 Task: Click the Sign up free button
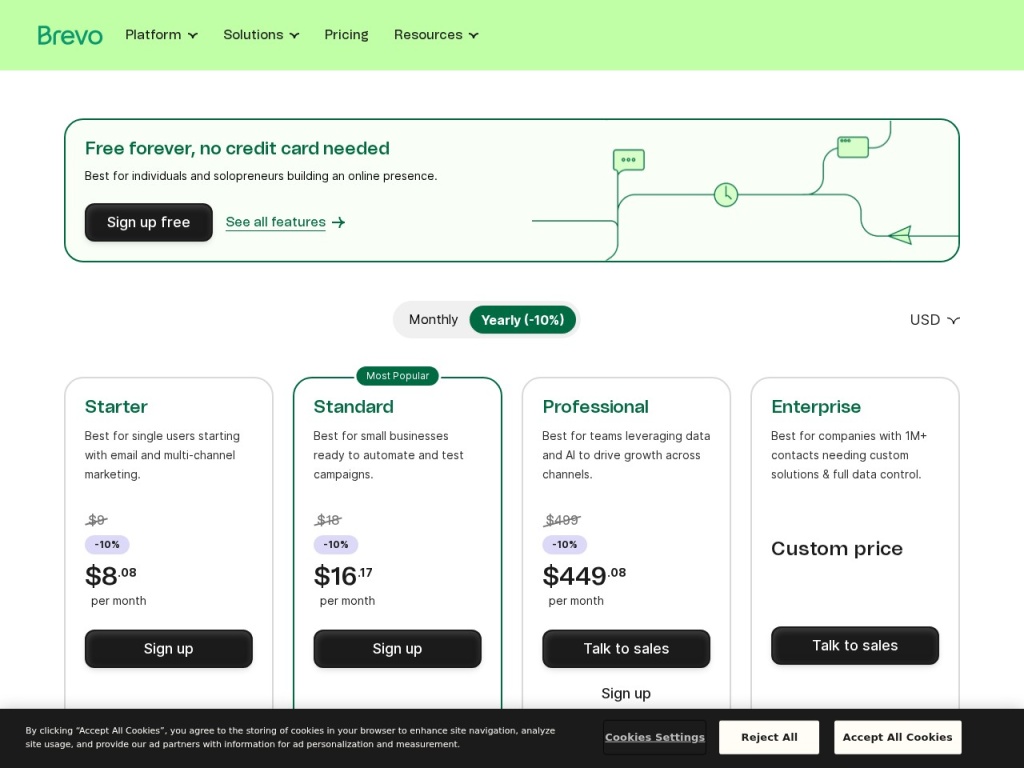[148, 222]
